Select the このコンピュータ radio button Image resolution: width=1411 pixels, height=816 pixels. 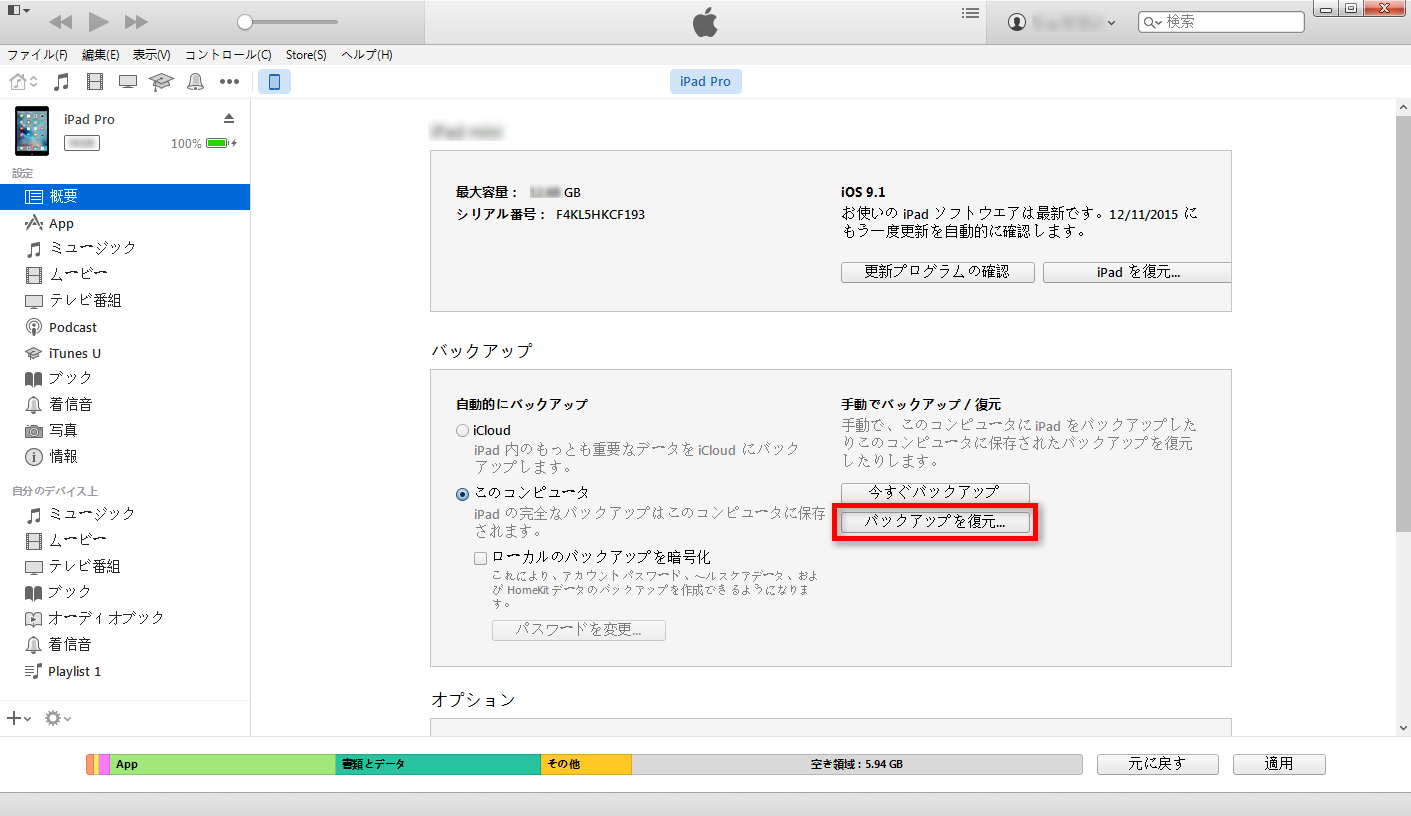(x=462, y=493)
